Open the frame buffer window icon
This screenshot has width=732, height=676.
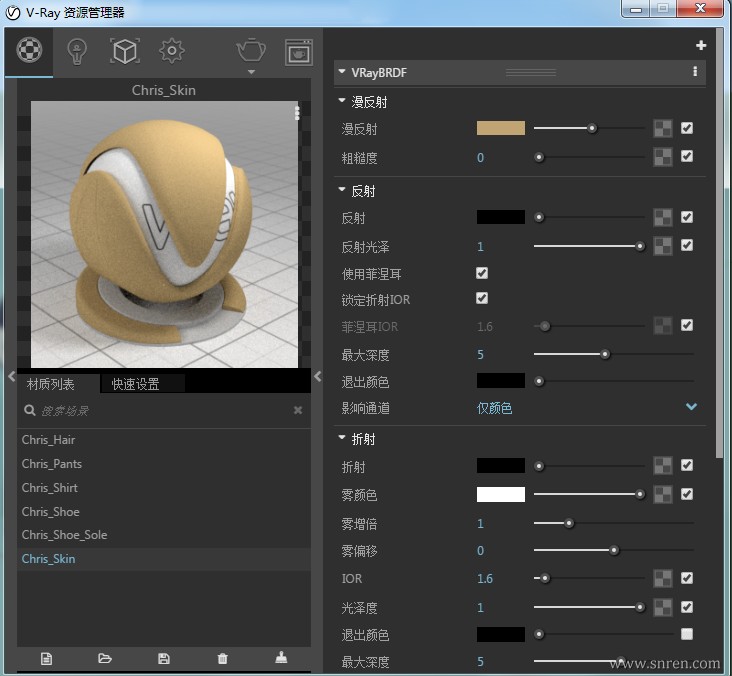tap(298, 52)
